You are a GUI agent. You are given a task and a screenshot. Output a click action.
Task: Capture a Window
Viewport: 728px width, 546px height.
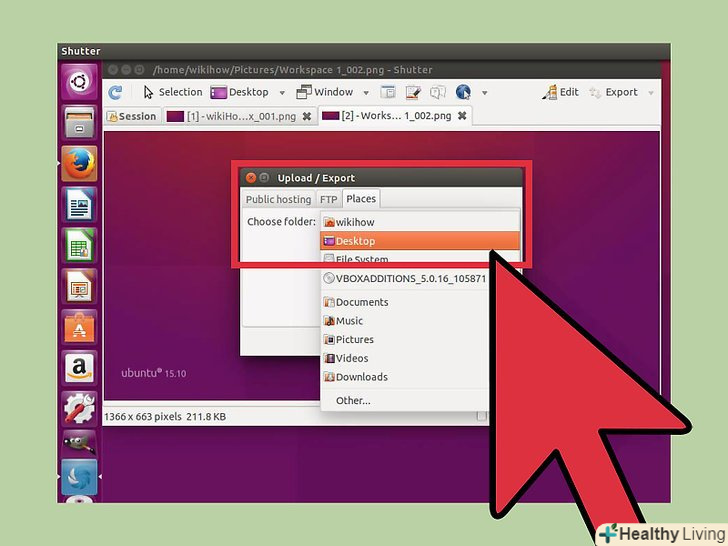pos(325,92)
